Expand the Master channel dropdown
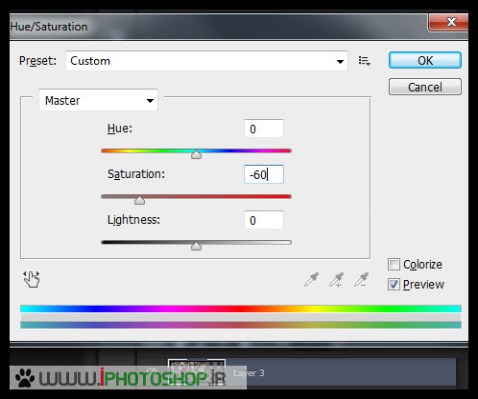This screenshot has width=478, height=399. point(98,100)
